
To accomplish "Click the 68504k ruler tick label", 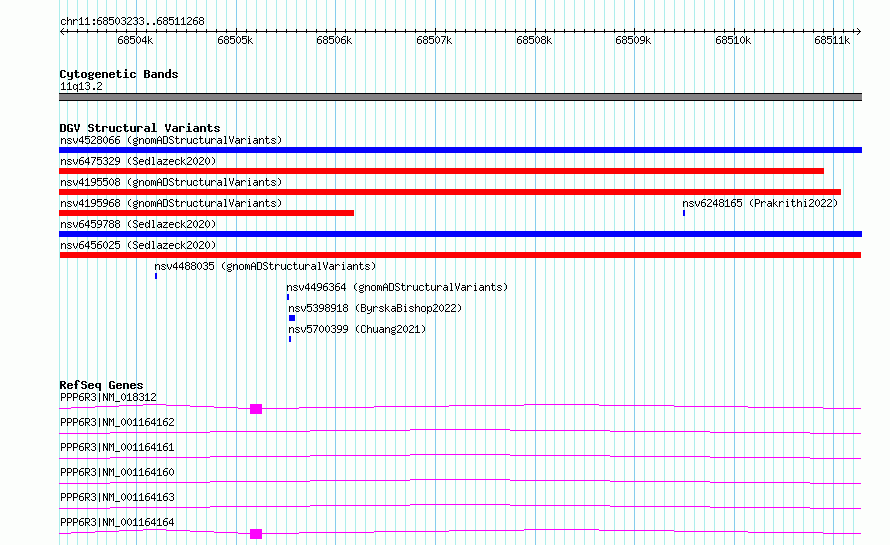I will pyautogui.click(x=135, y=40).
